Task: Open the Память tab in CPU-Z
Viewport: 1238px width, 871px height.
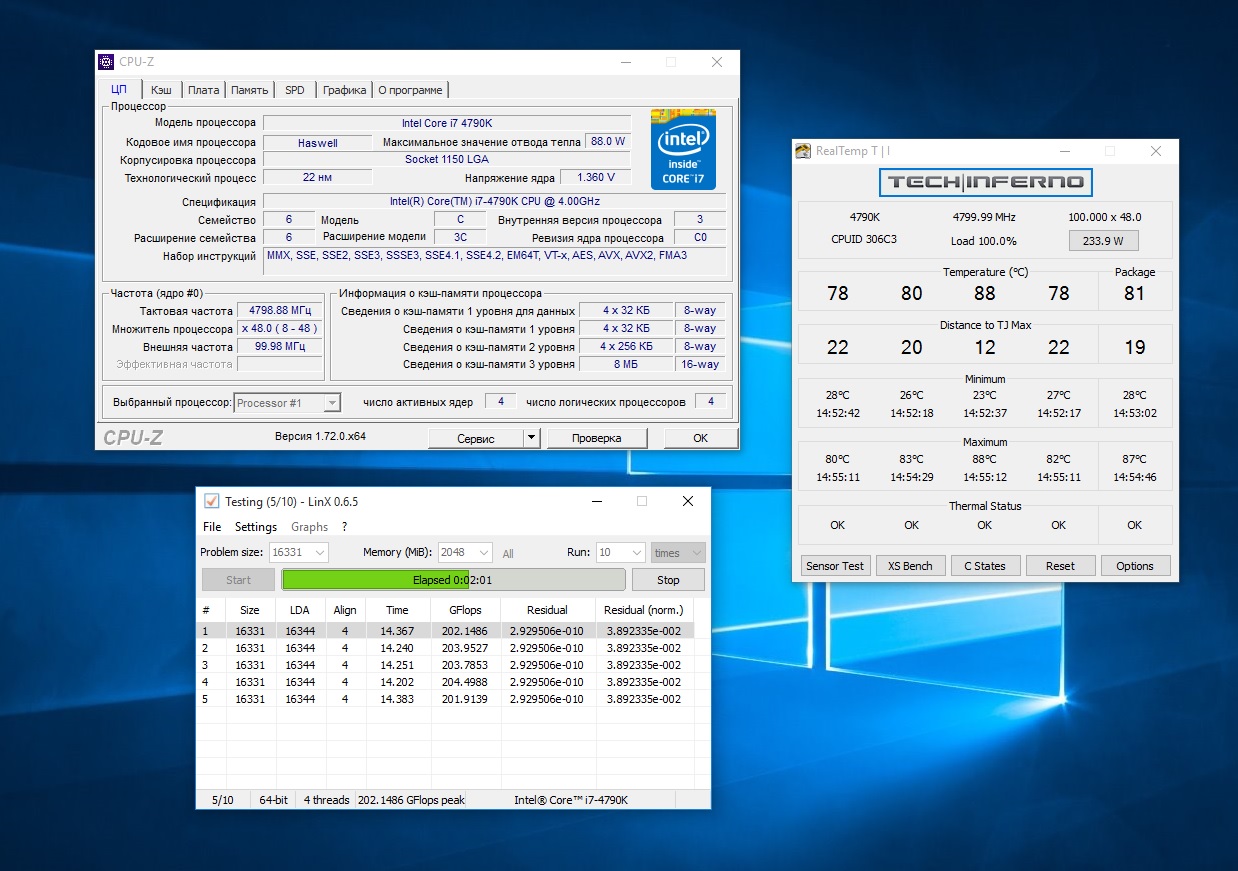Action: pyautogui.click(x=249, y=90)
